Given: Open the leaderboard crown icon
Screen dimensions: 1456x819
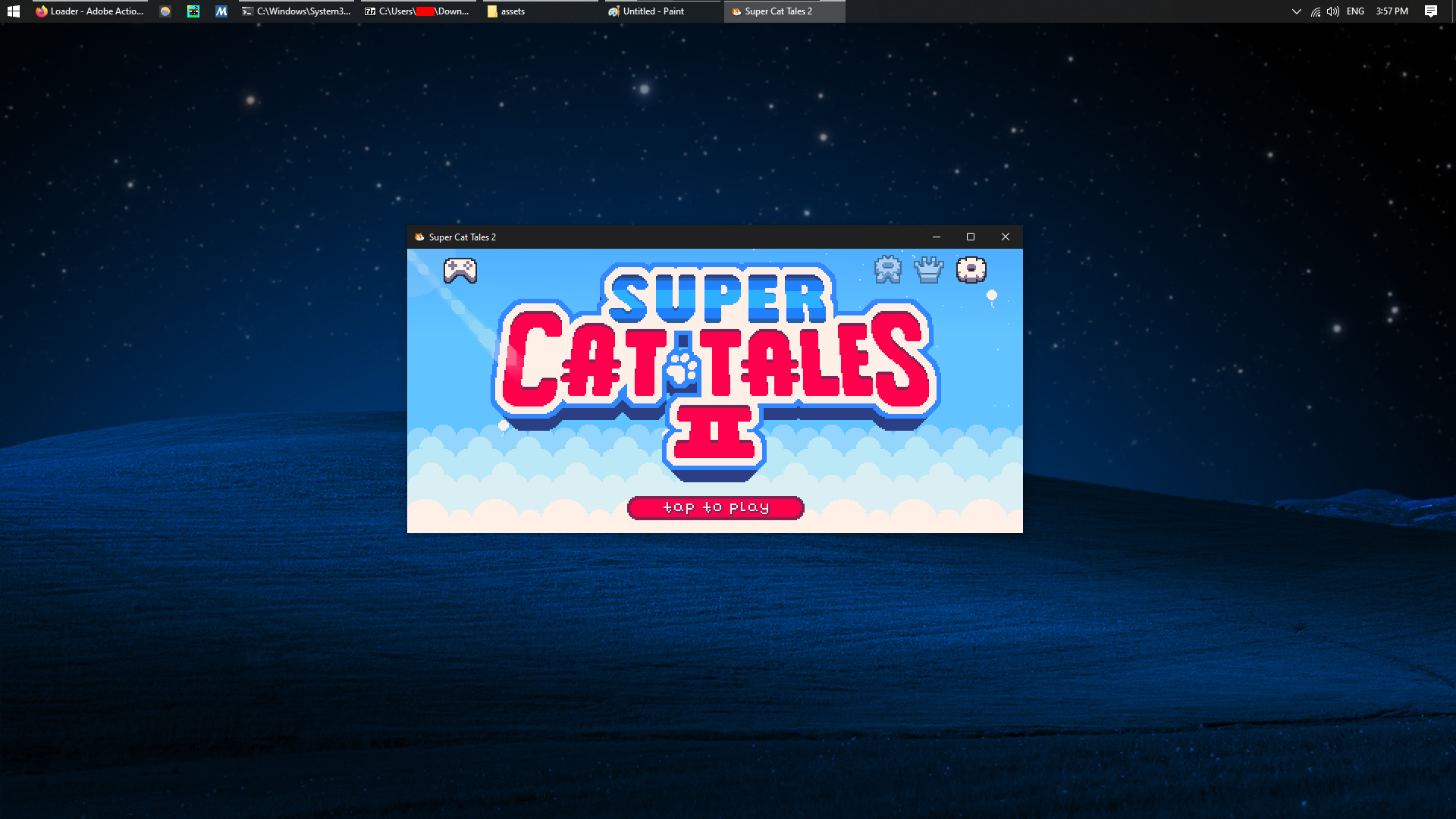Looking at the screenshot, I should pos(929,270).
